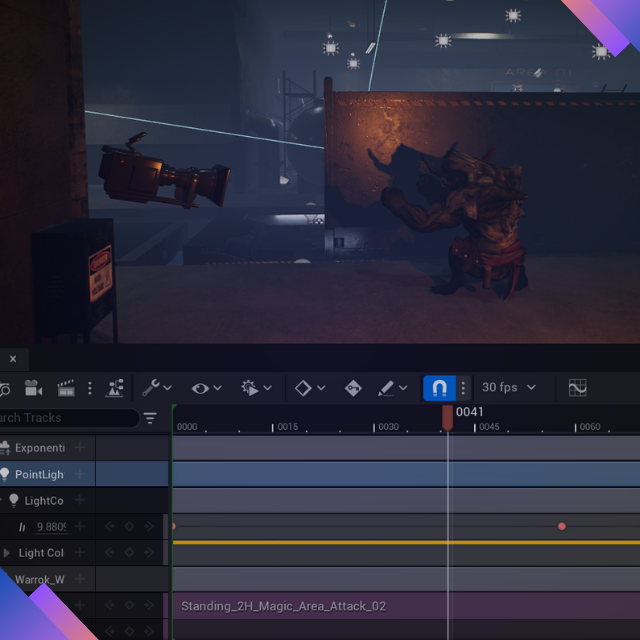Click the Intensity value field 9.88
This screenshot has width=640, height=640.
tap(52, 527)
